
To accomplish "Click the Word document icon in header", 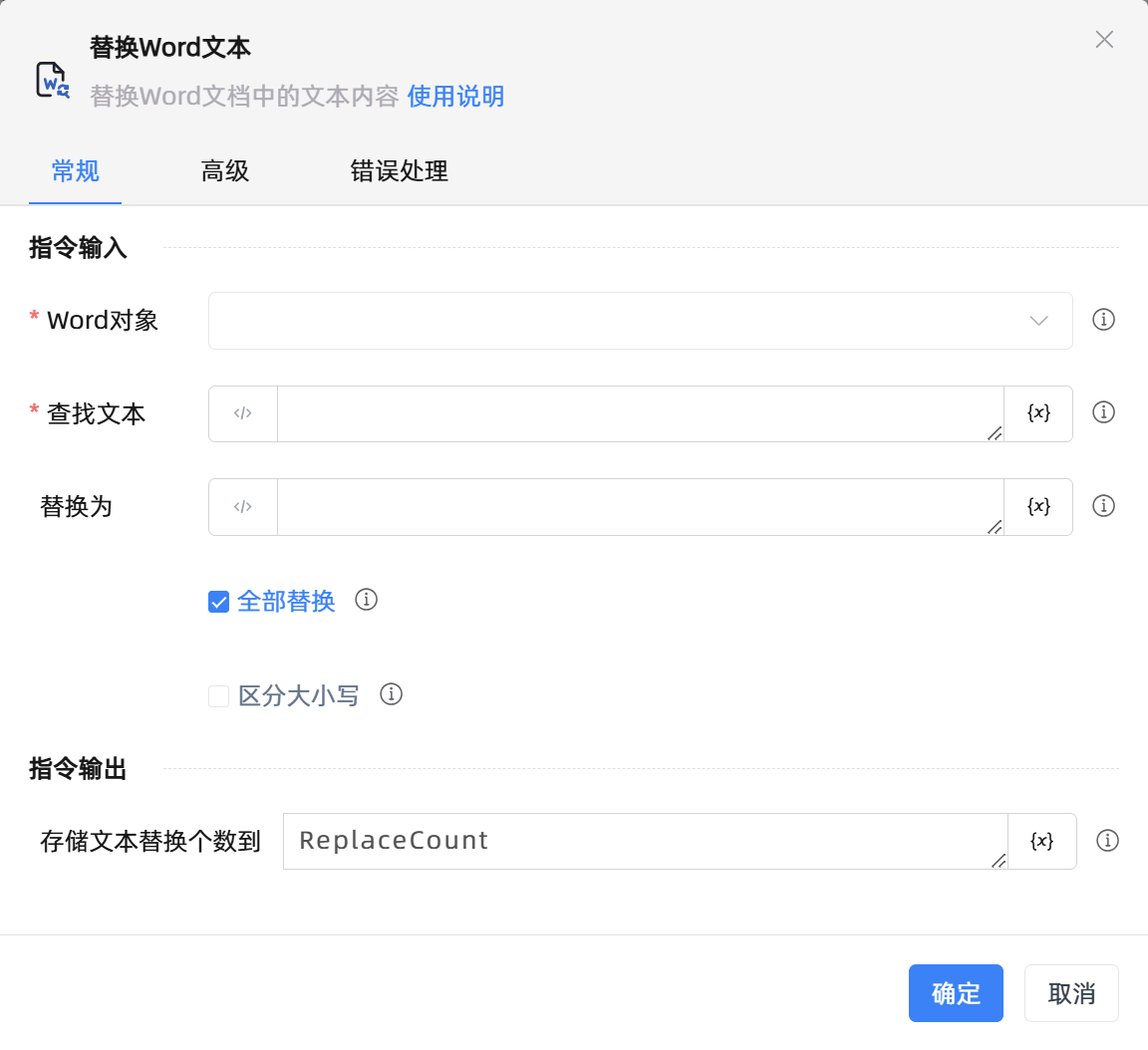I will tap(53, 80).
